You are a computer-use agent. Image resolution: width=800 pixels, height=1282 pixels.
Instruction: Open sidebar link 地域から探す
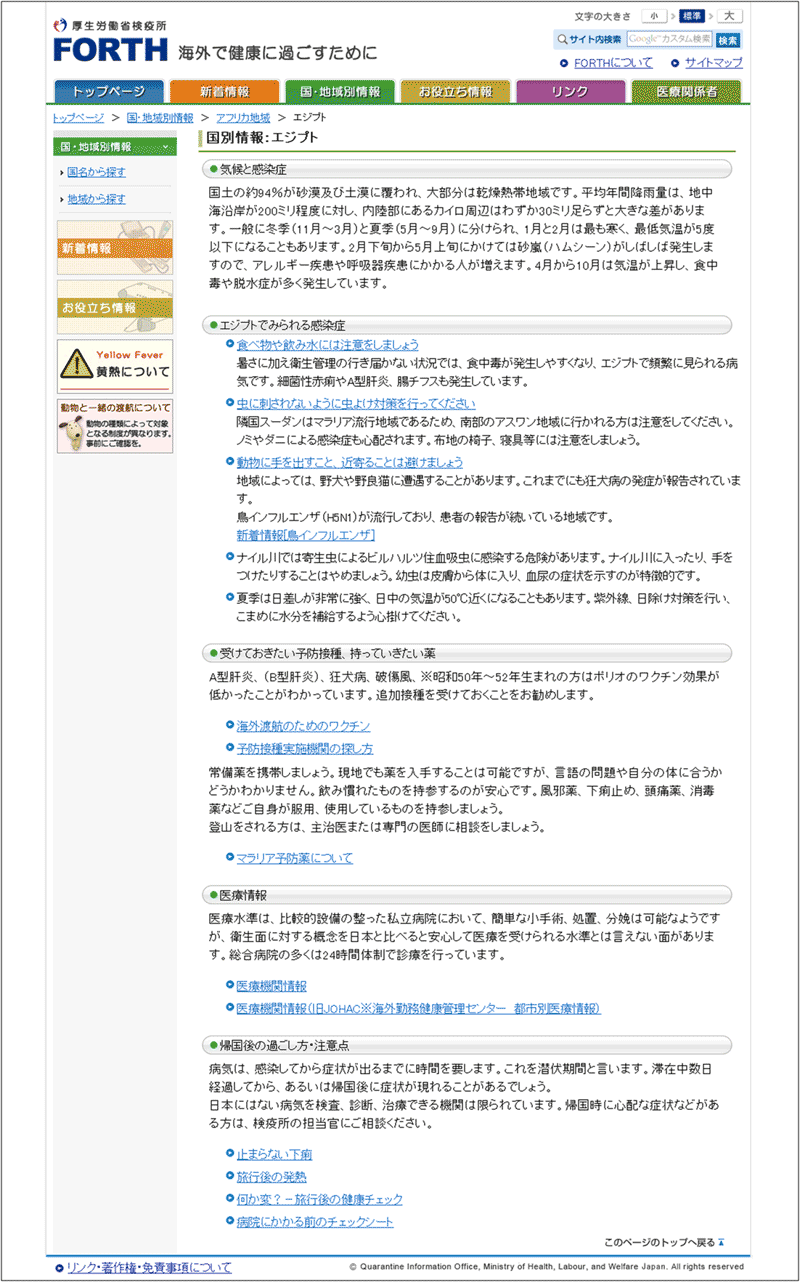tap(96, 199)
